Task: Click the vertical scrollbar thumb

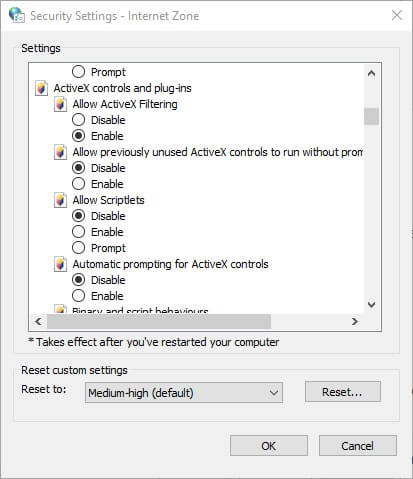Action: [371, 116]
